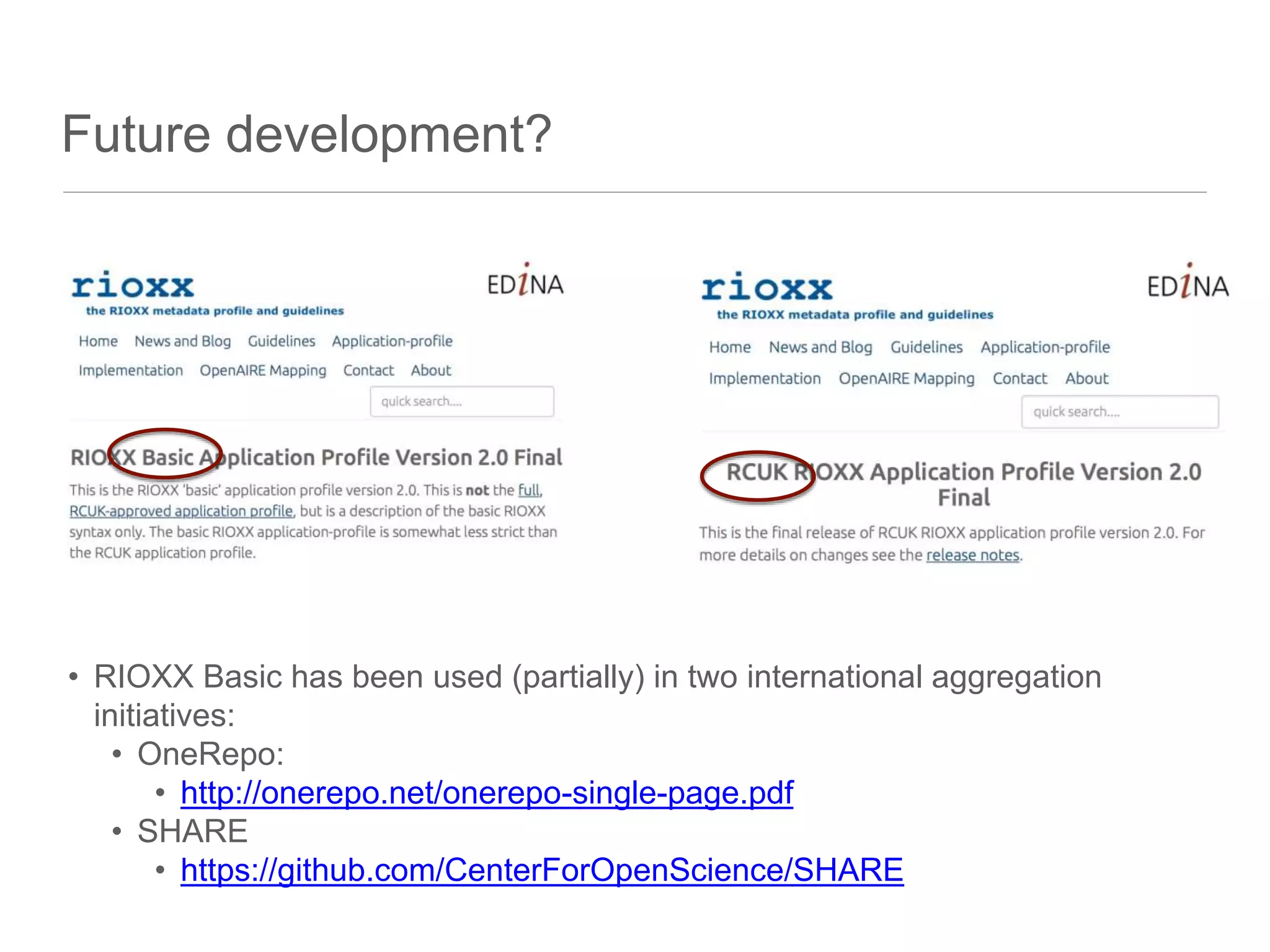The image size is (1270, 952).
Task: Open About in right rioxx navigation
Action: tap(1086, 379)
